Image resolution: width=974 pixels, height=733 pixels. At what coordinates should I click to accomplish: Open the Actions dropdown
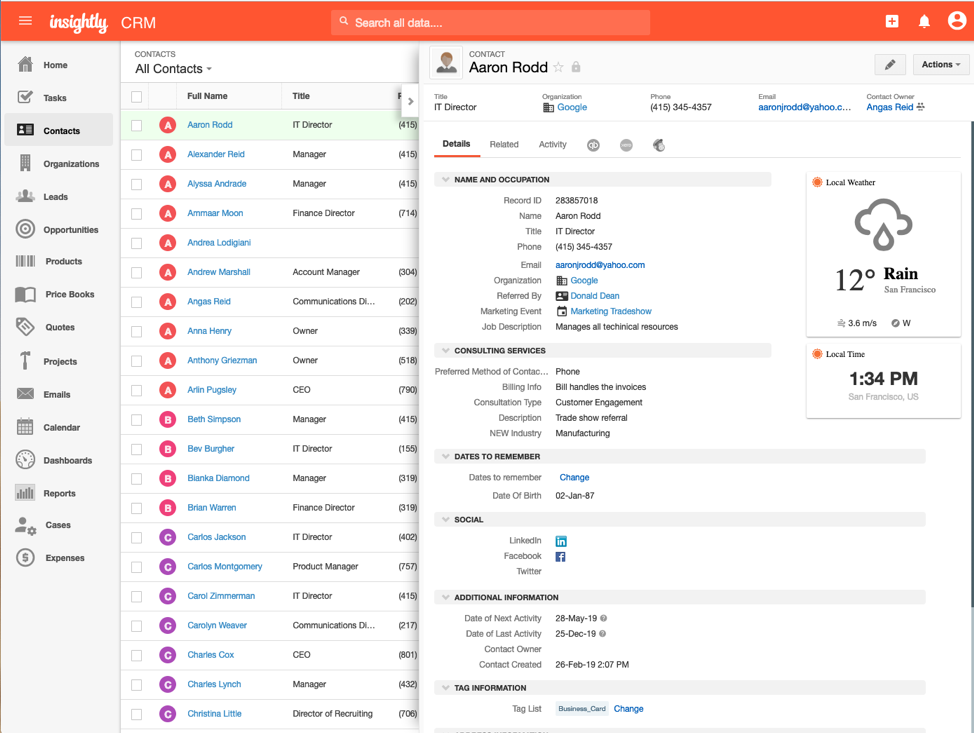(938, 64)
